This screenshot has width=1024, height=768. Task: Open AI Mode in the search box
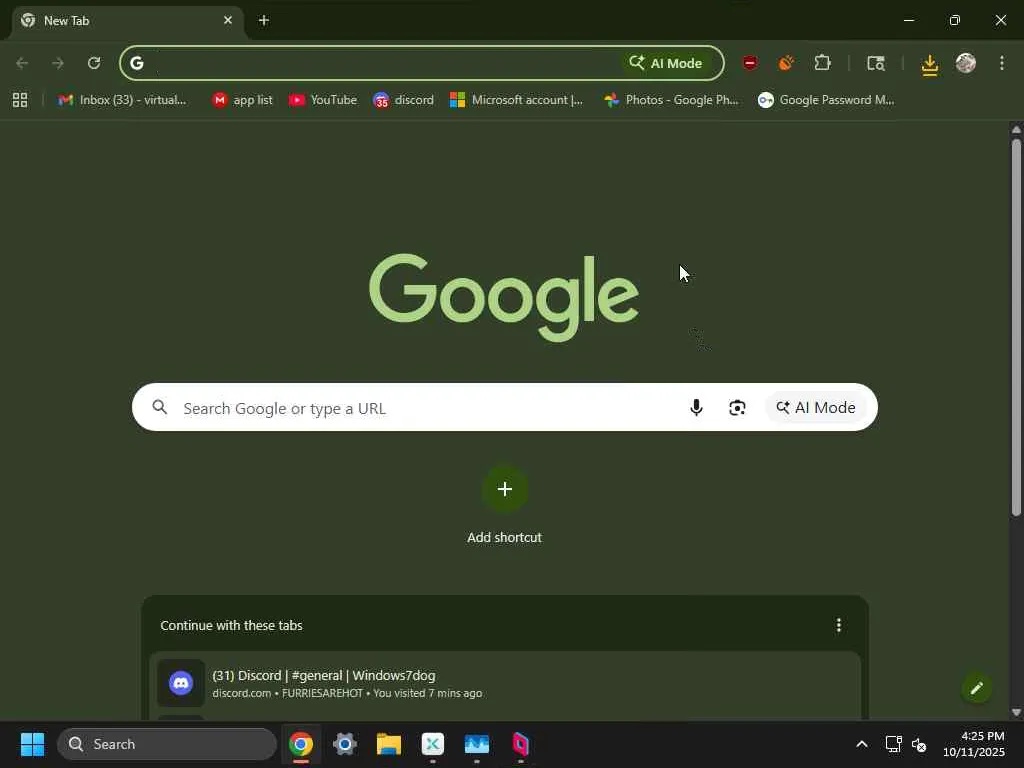[816, 408]
